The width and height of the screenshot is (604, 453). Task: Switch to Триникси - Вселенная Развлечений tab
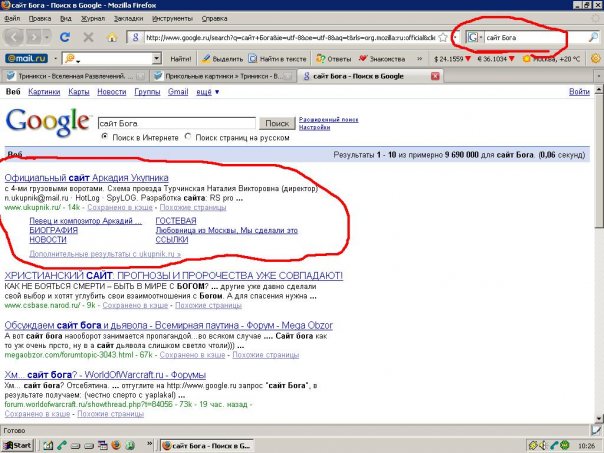pyautogui.click(x=75, y=76)
